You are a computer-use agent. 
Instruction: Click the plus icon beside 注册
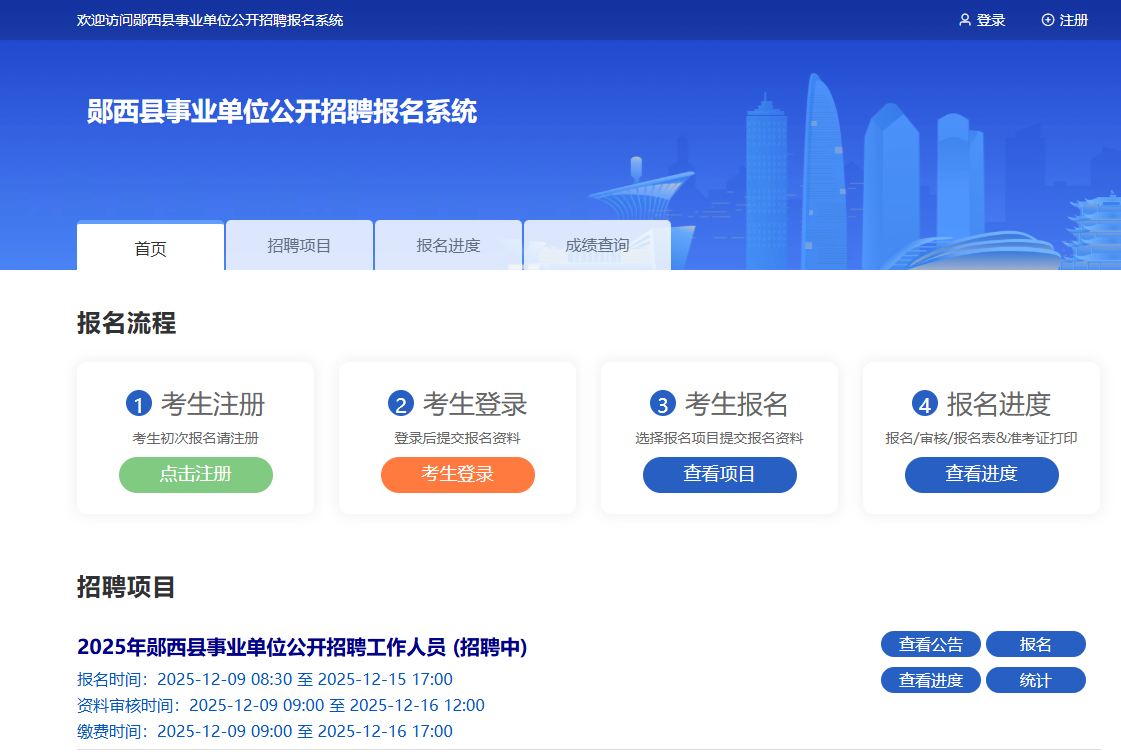pos(1048,20)
